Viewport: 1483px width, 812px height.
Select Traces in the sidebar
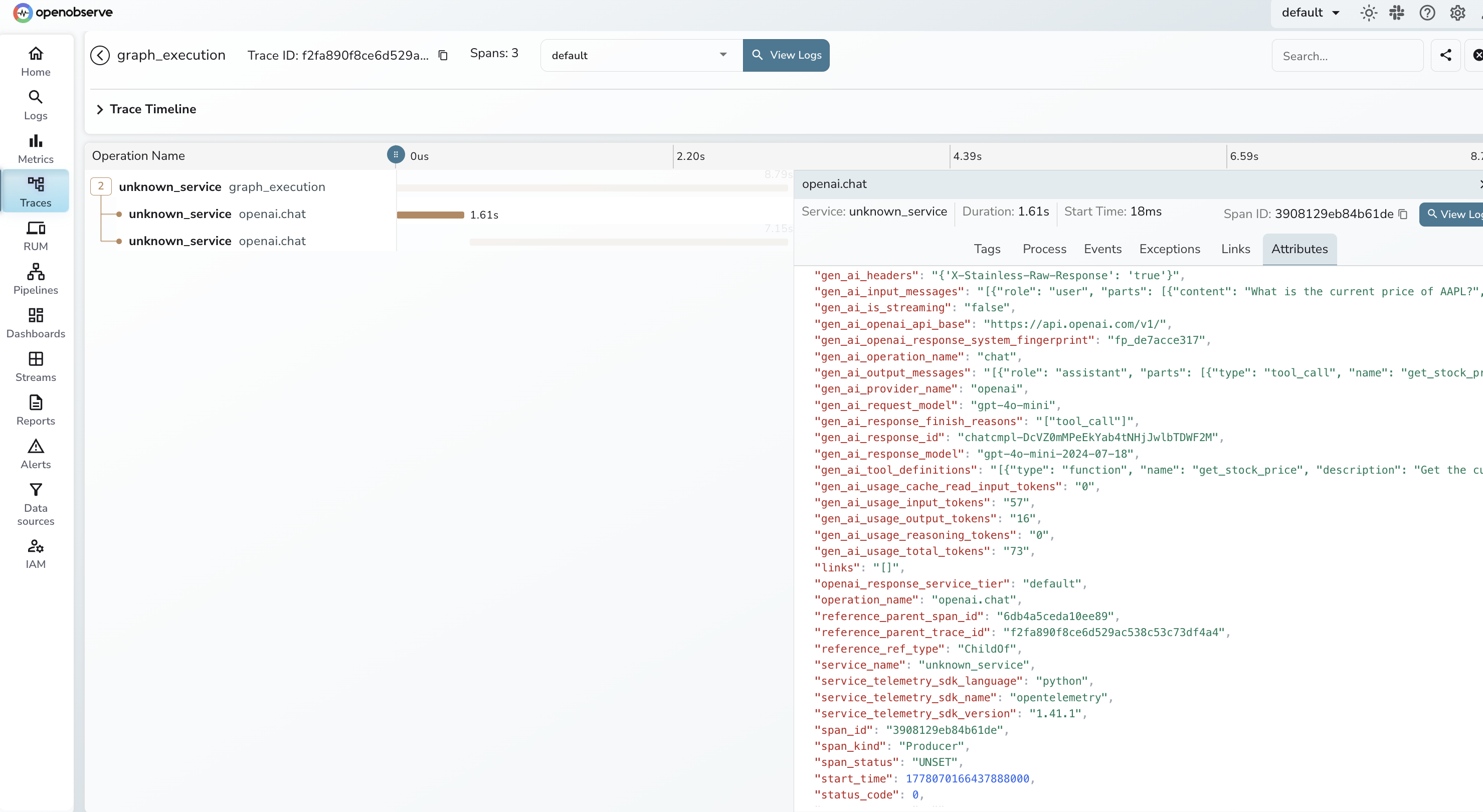[36, 192]
